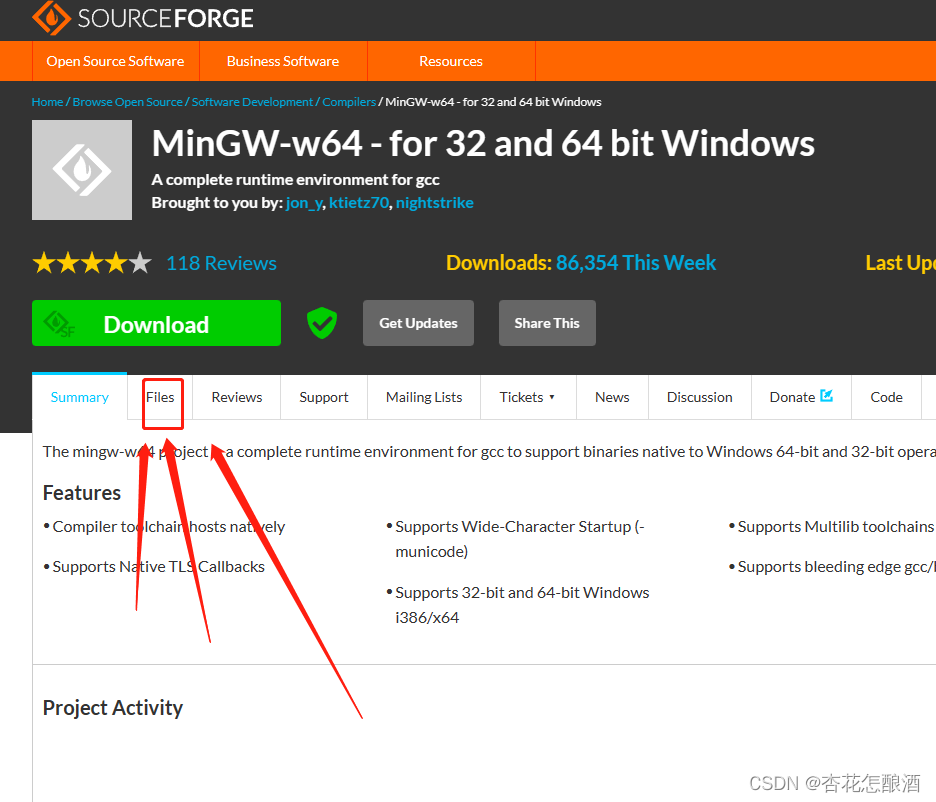Click the 86,354 This Week downloads stat
Screen dimensions: 936x802
636,263
